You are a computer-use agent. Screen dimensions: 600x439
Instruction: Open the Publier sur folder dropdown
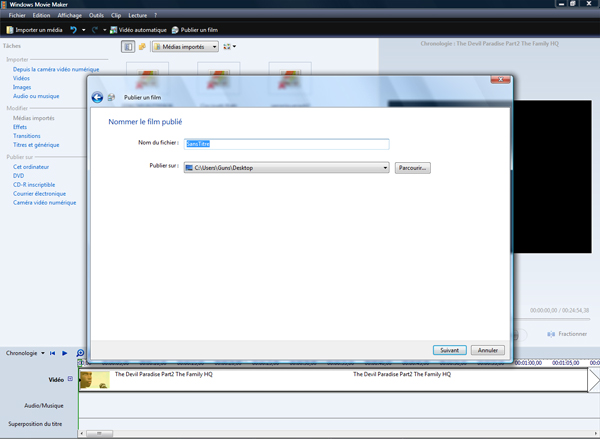click(x=385, y=168)
